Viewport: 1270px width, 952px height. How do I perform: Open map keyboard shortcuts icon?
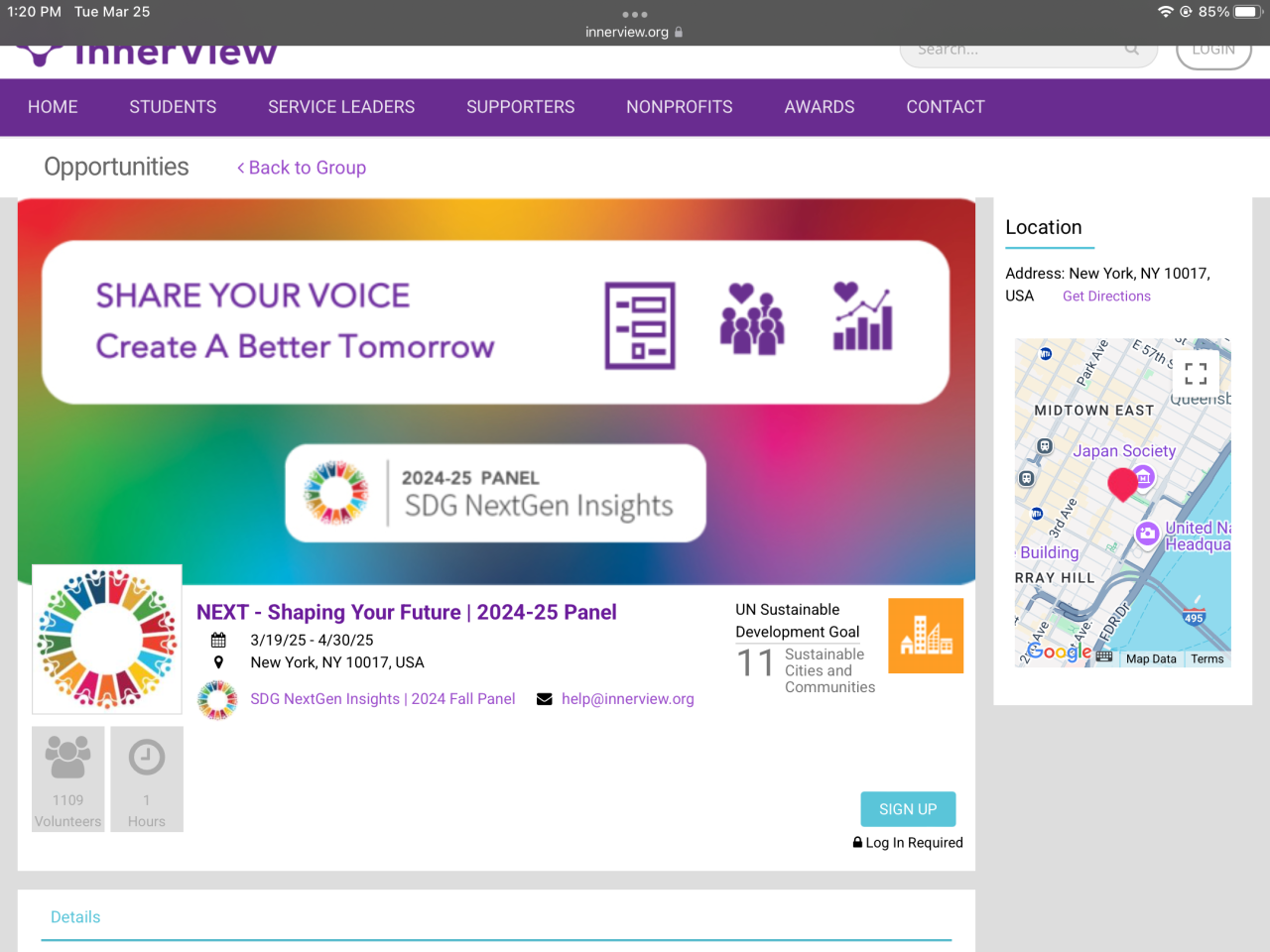pyautogui.click(x=1104, y=656)
